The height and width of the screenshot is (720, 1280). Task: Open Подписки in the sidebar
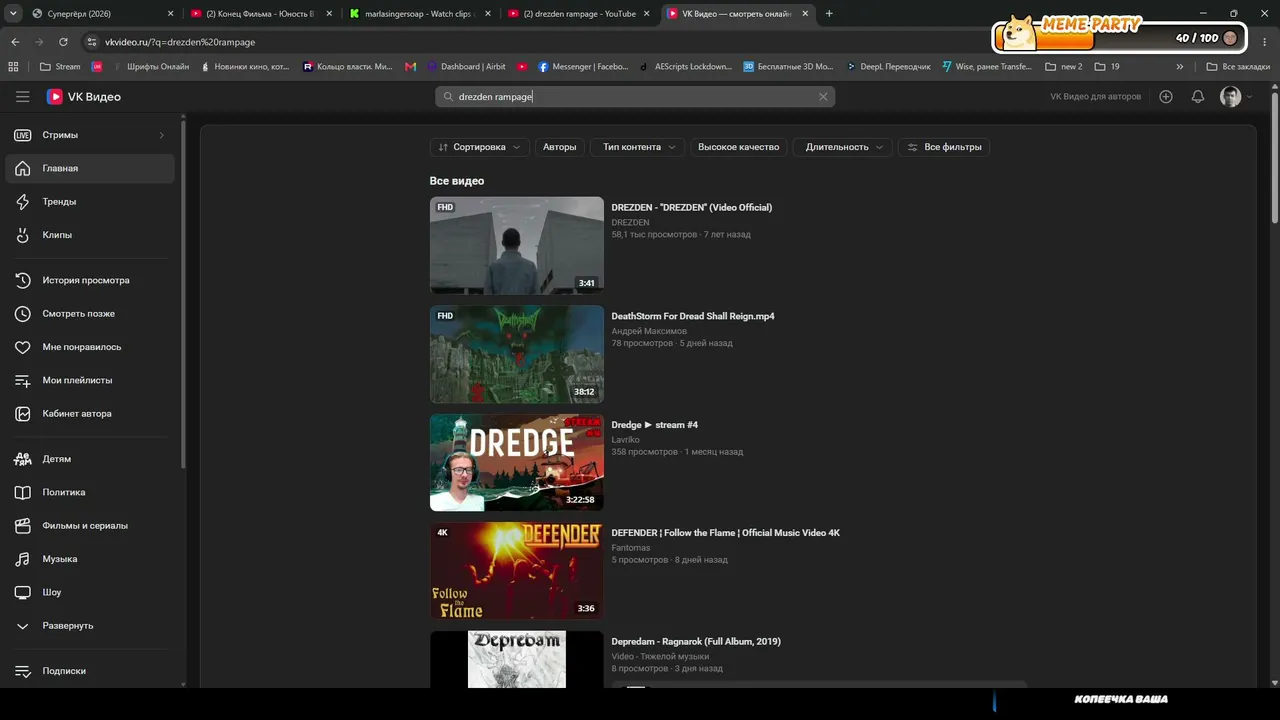pyautogui.click(x=90, y=671)
